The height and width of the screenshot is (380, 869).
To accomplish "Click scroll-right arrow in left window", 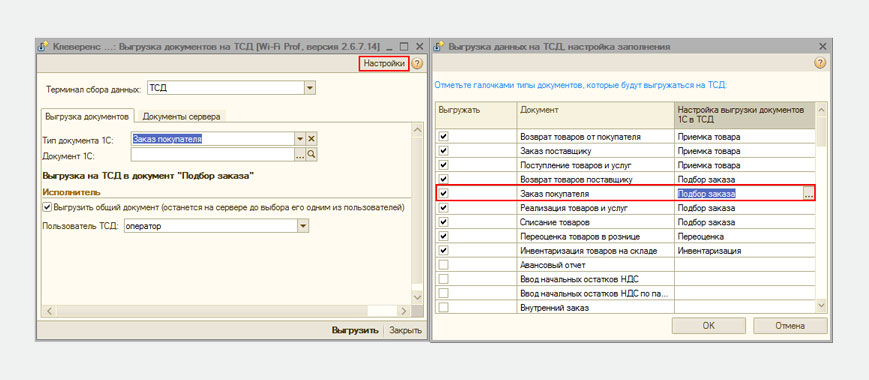I will click(403, 311).
